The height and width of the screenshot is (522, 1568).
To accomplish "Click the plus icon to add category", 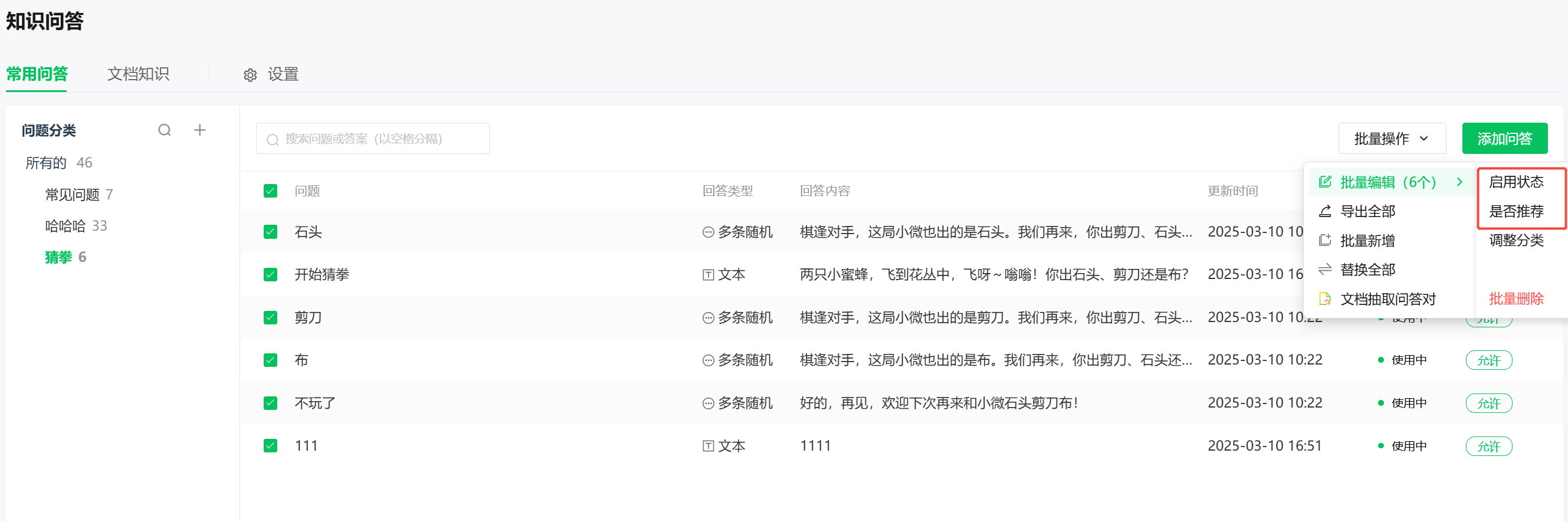I will click(x=199, y=130).
